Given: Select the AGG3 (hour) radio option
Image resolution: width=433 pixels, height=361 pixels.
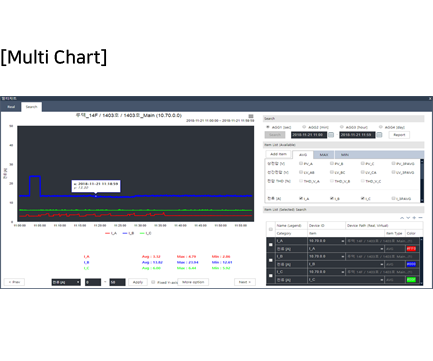Looking at the screenshot, I should click(342, 127).
